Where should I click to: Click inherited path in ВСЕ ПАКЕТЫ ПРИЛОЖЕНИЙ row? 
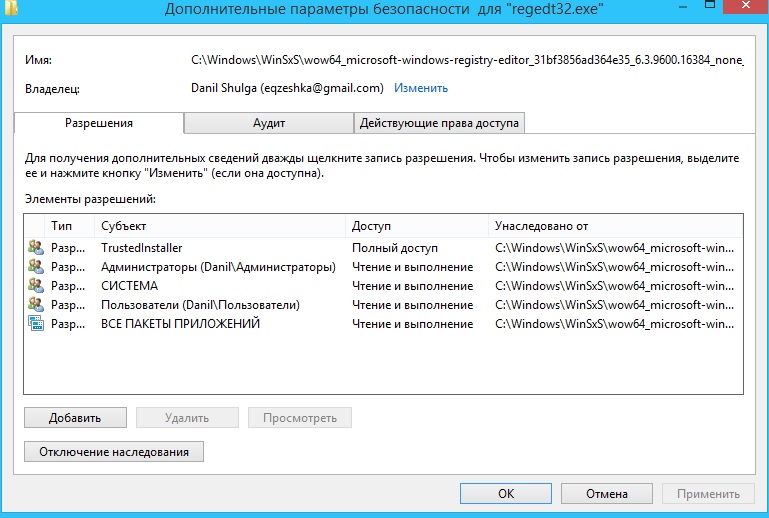click(x=615, y=324)
